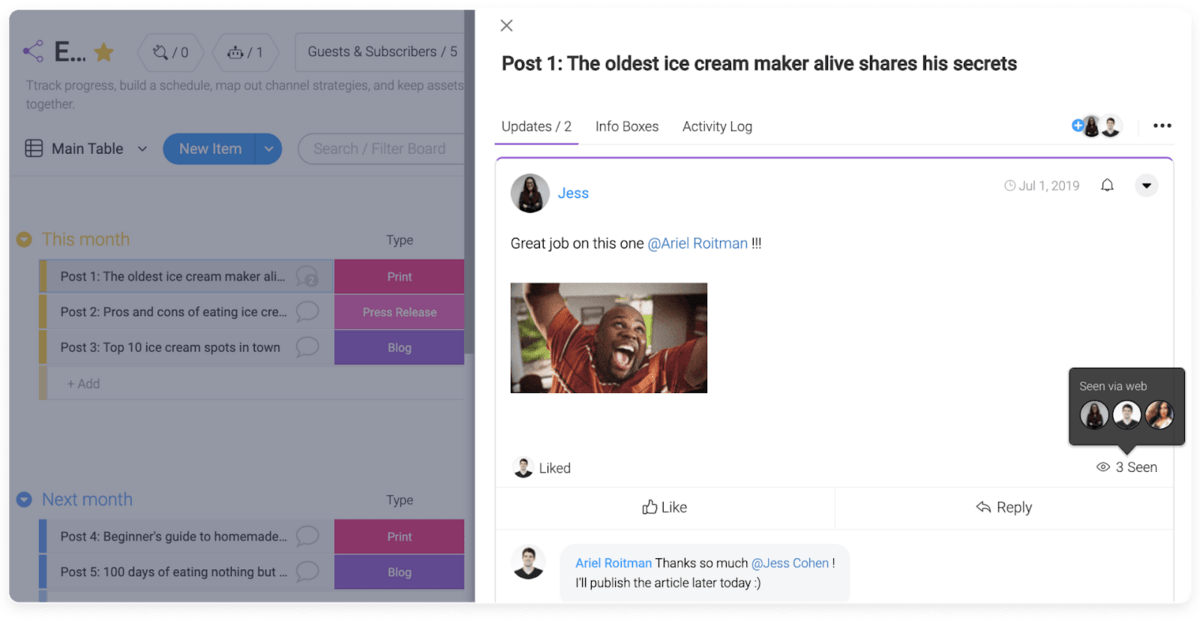
Task: Click the pink Print status for Post 1
Action: 399,277
